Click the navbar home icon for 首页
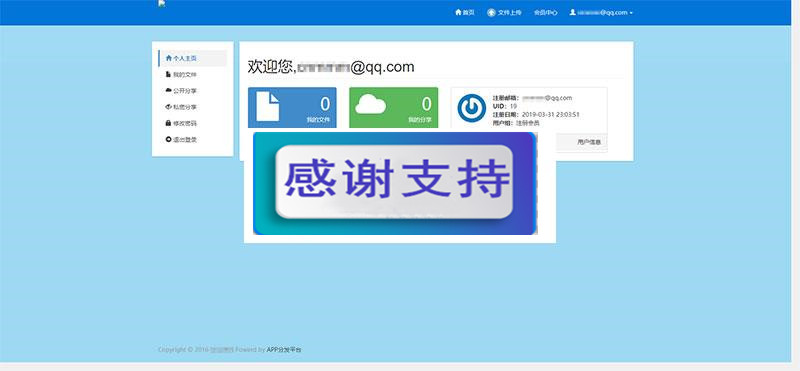Viewport: 800px width, 371px height. tap(458, 12)
